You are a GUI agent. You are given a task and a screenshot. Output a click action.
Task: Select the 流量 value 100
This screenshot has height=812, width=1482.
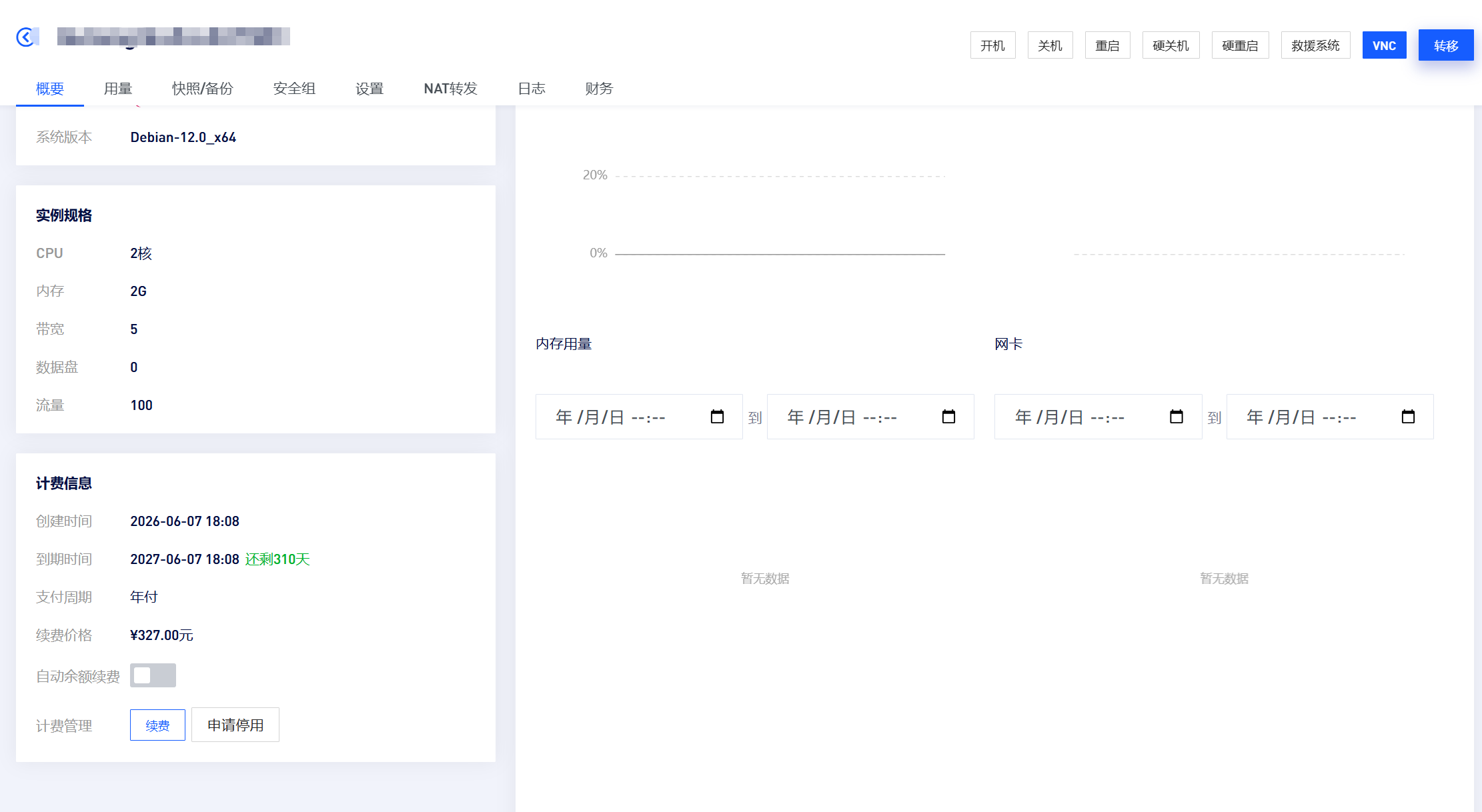click(141, 405)
